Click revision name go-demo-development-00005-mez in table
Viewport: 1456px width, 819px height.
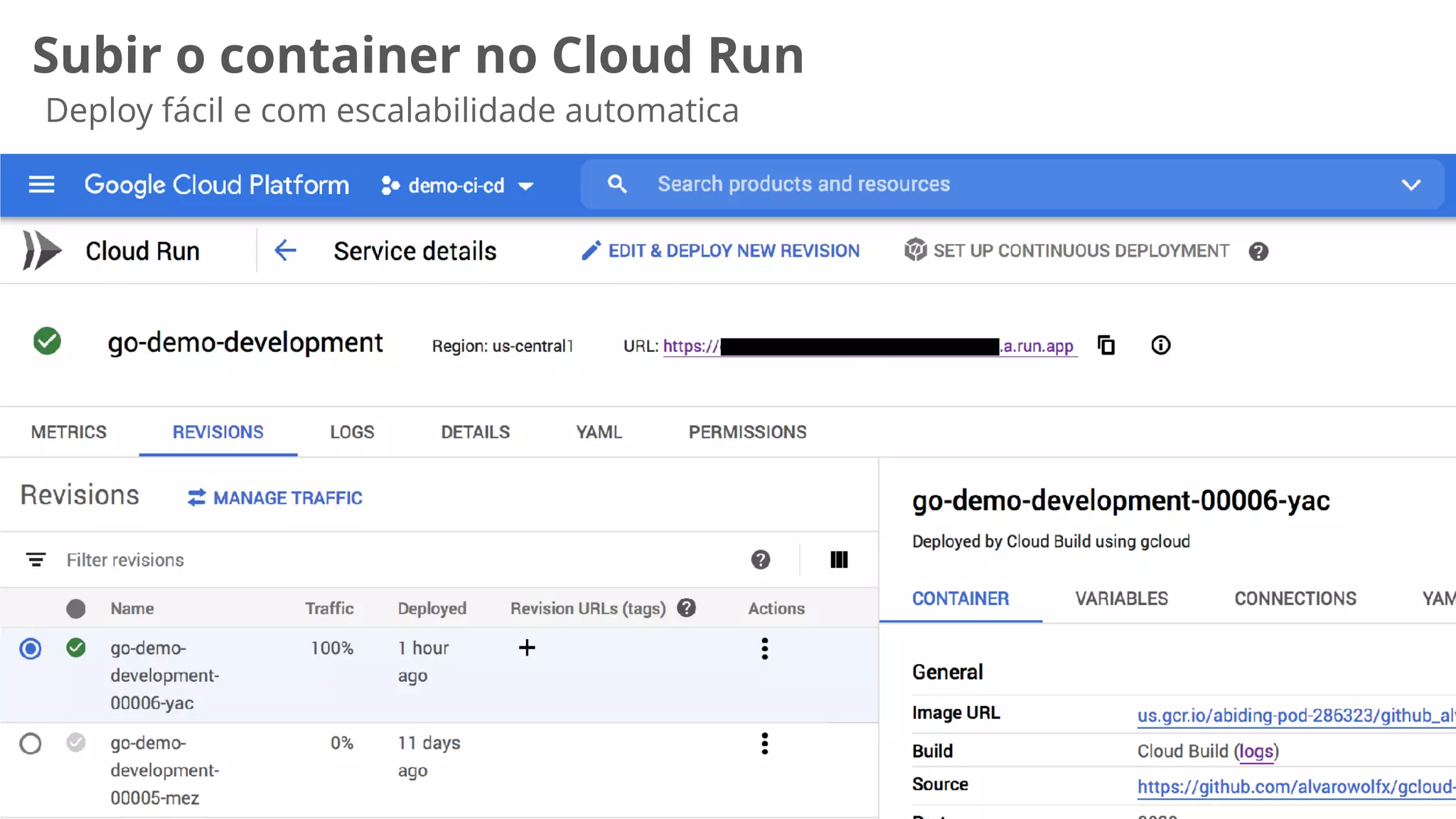(x=165, y=771)
